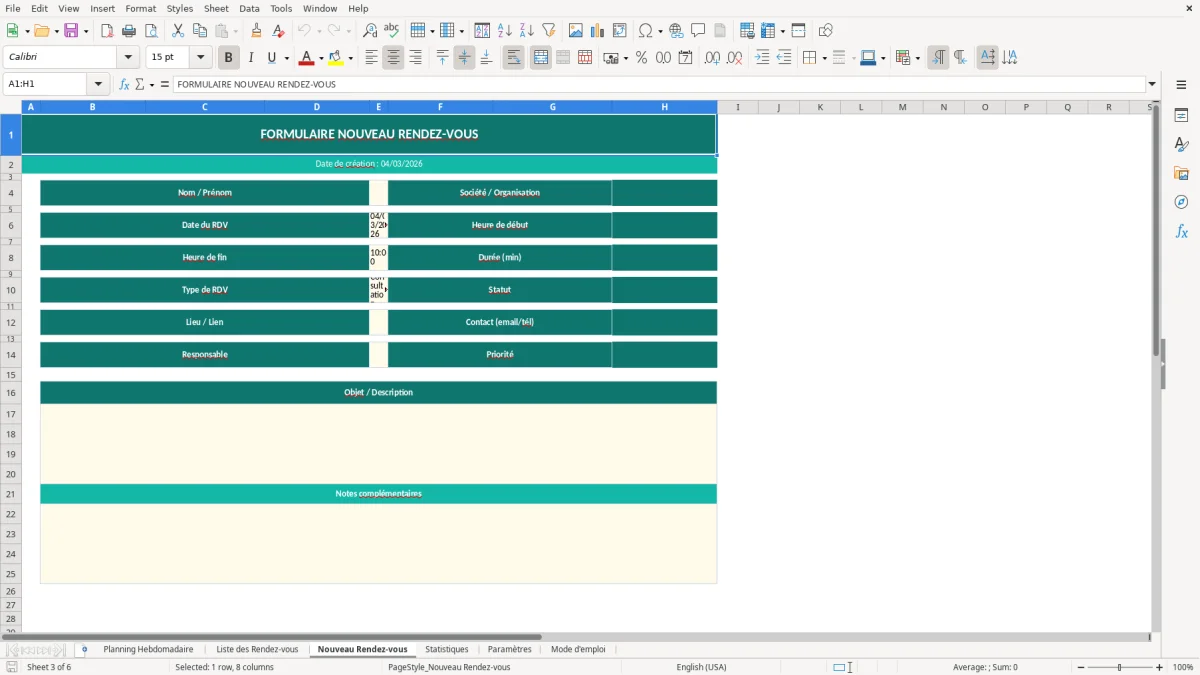Viewport: 1200px width, 675px height.
Task: Open Function Wizard fx icon
Action: pyautogui.click(x=124, y=84)
